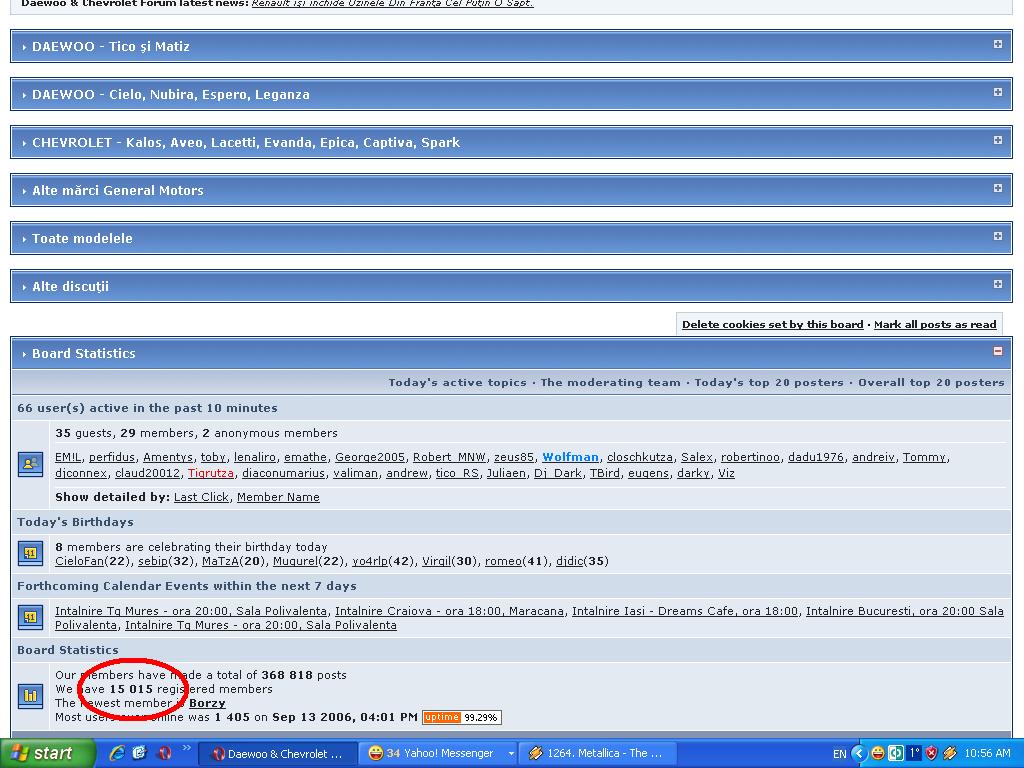
Task: Sort online list by Last Click
Action: [x=201, y=497]
